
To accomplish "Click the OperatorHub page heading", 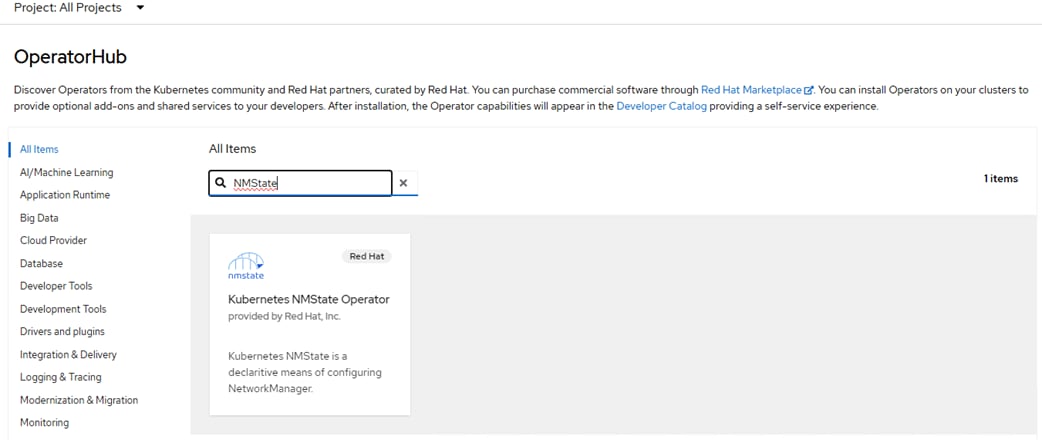I will (70, 57).
